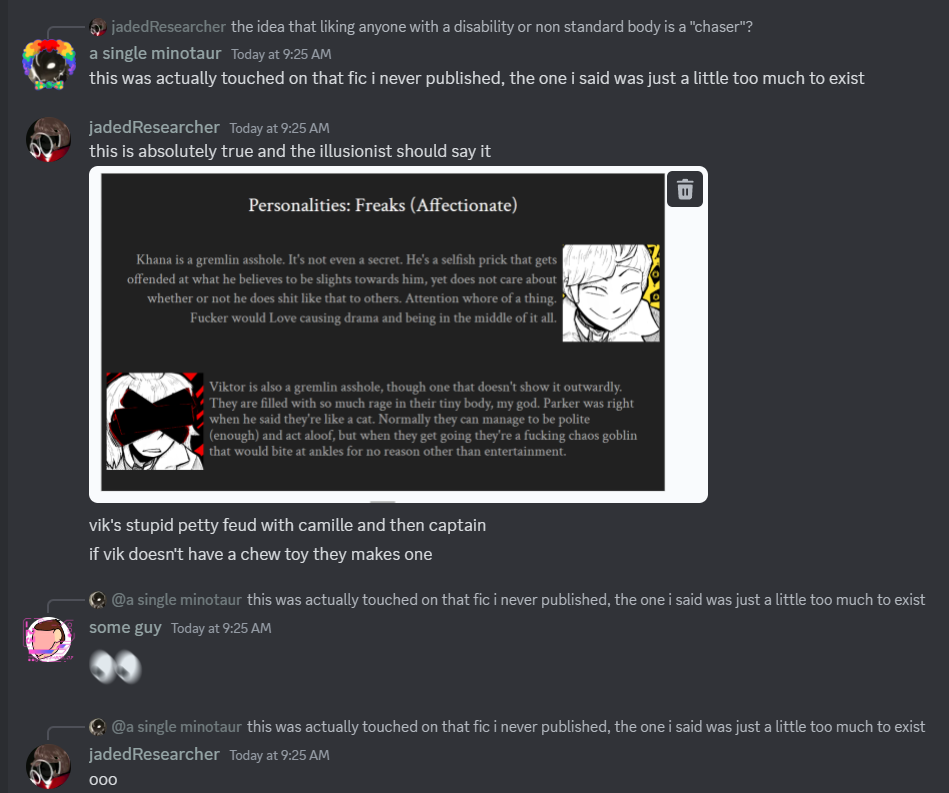
Task: Open 'a single minotaur' username profile
Action: (x=155, y=53)
